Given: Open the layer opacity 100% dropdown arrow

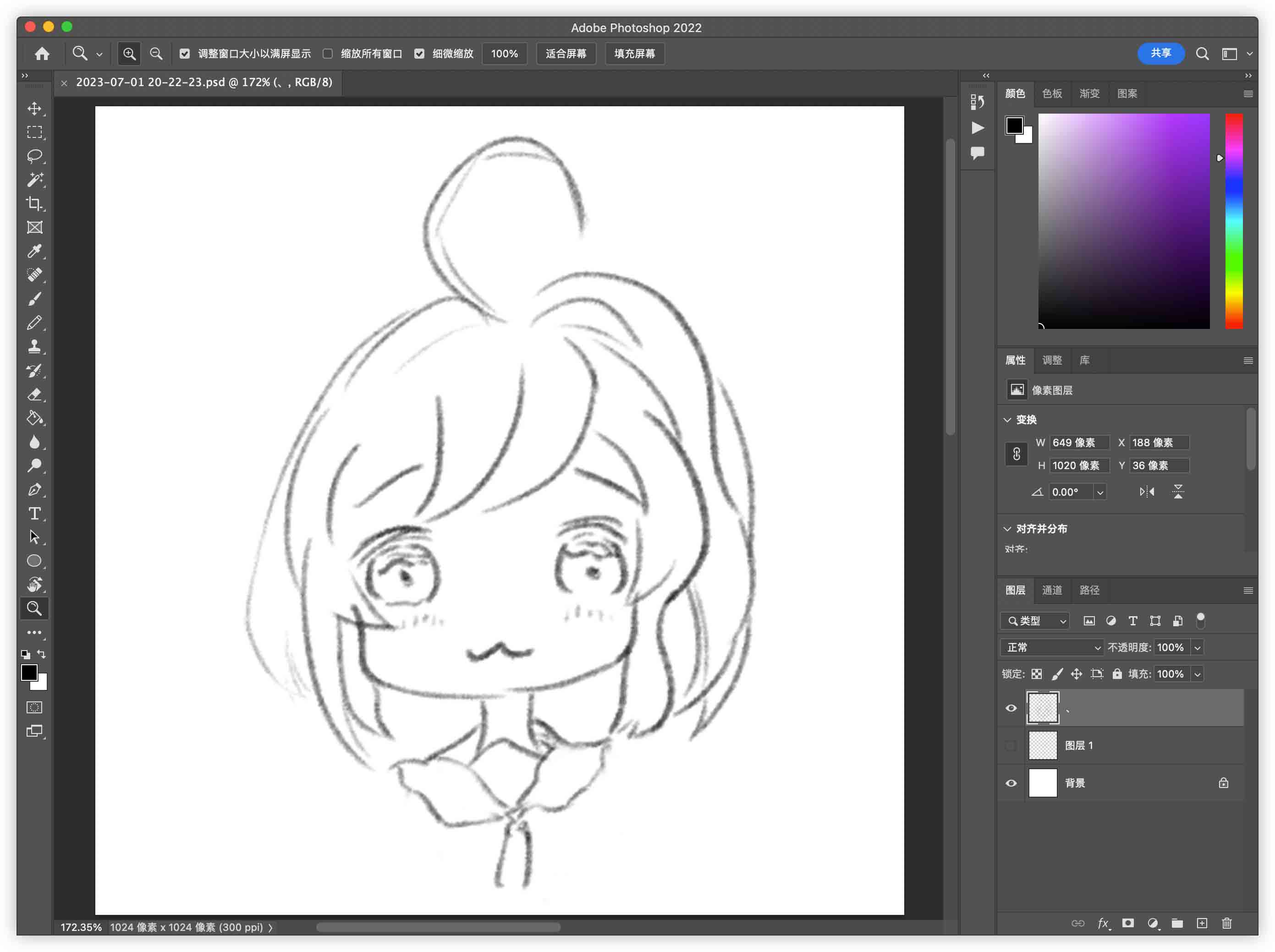Looking at the screenshot, I should coord(1197,648).
